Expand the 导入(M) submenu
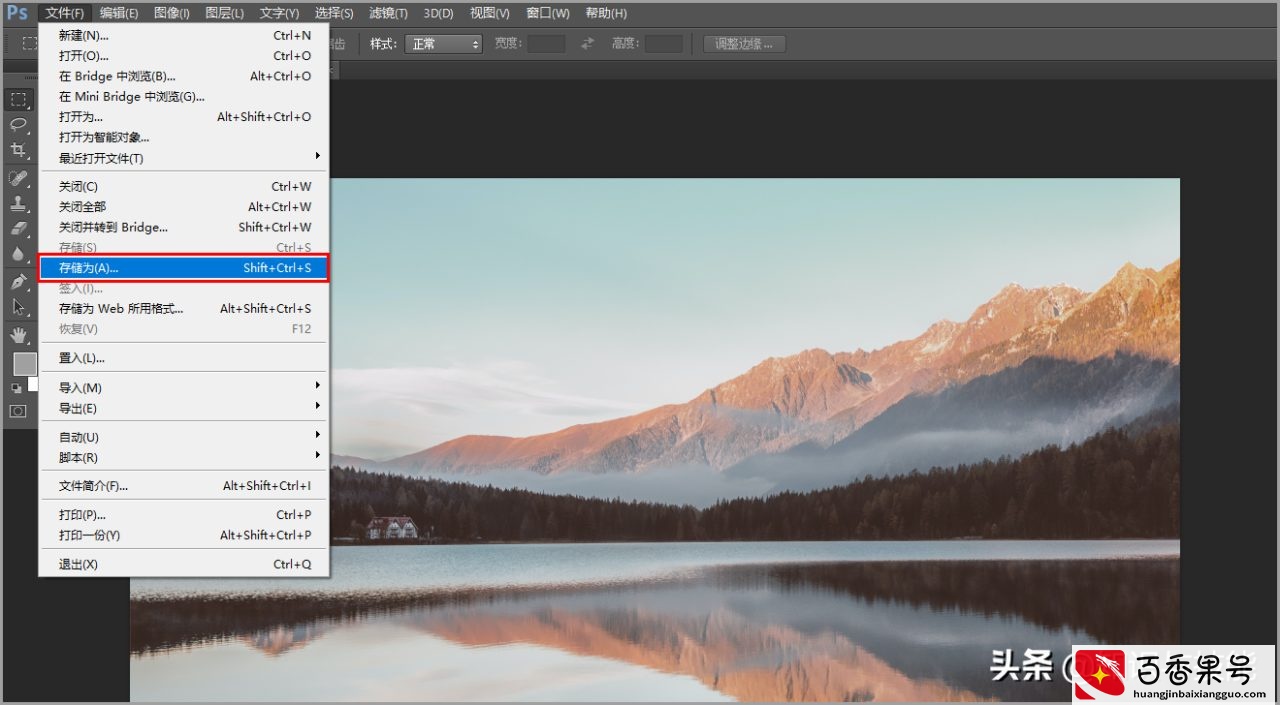Viewport: 1280px width, 705px height. tap(183, 387)
